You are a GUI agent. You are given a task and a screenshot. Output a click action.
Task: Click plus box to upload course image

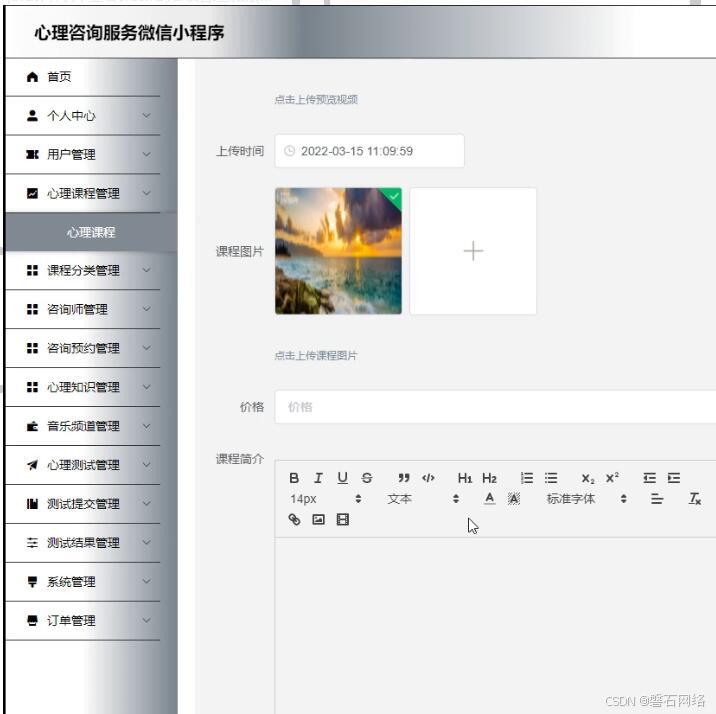click(473, 251)
